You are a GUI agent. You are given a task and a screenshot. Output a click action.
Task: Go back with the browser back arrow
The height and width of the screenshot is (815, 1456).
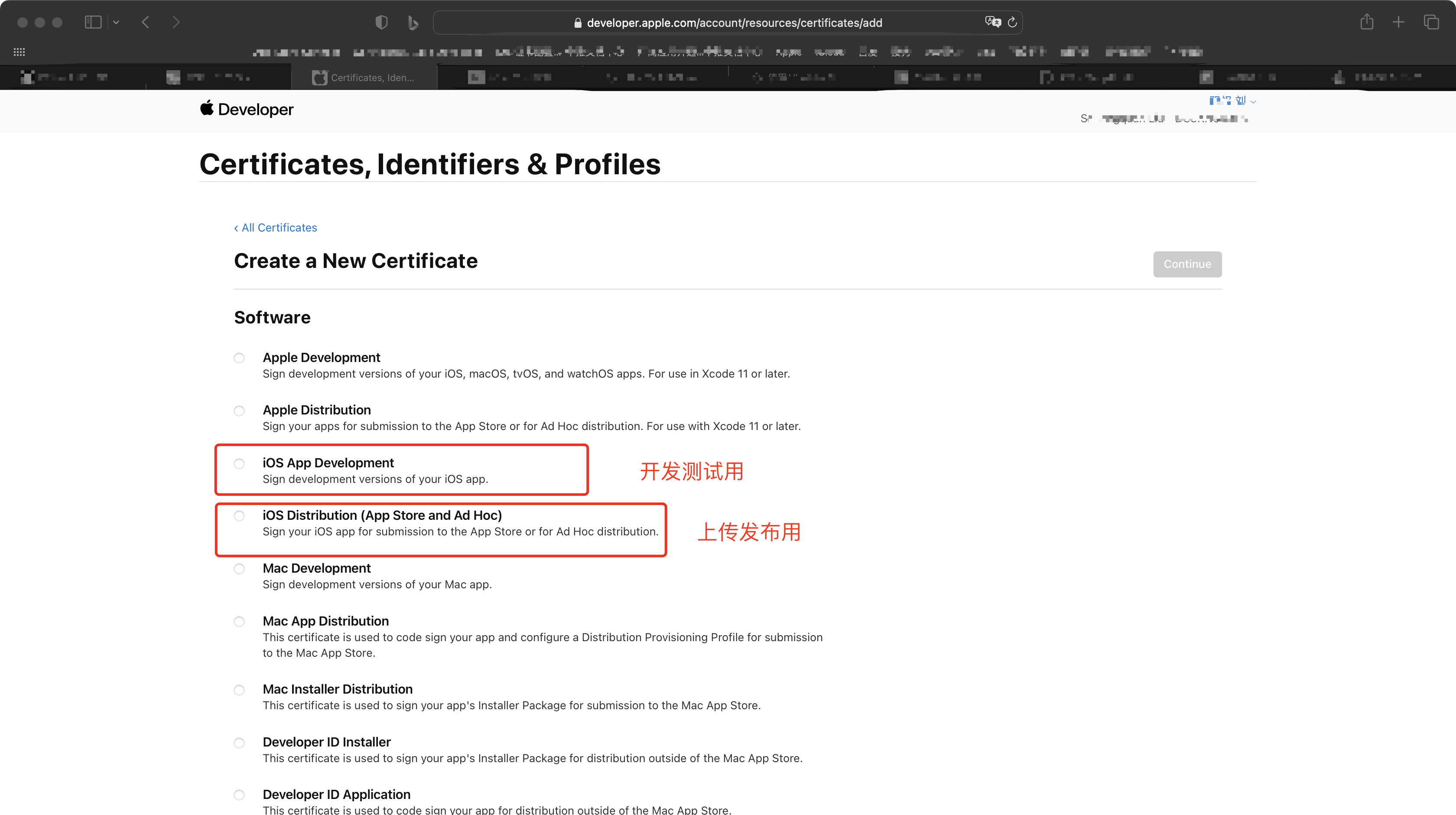145,22
